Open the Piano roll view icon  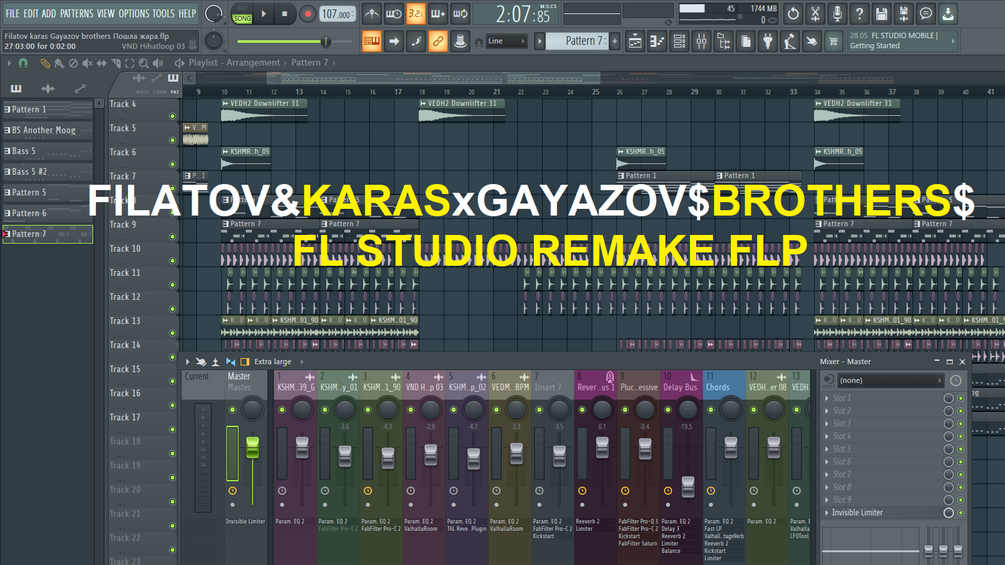[657, 42]
